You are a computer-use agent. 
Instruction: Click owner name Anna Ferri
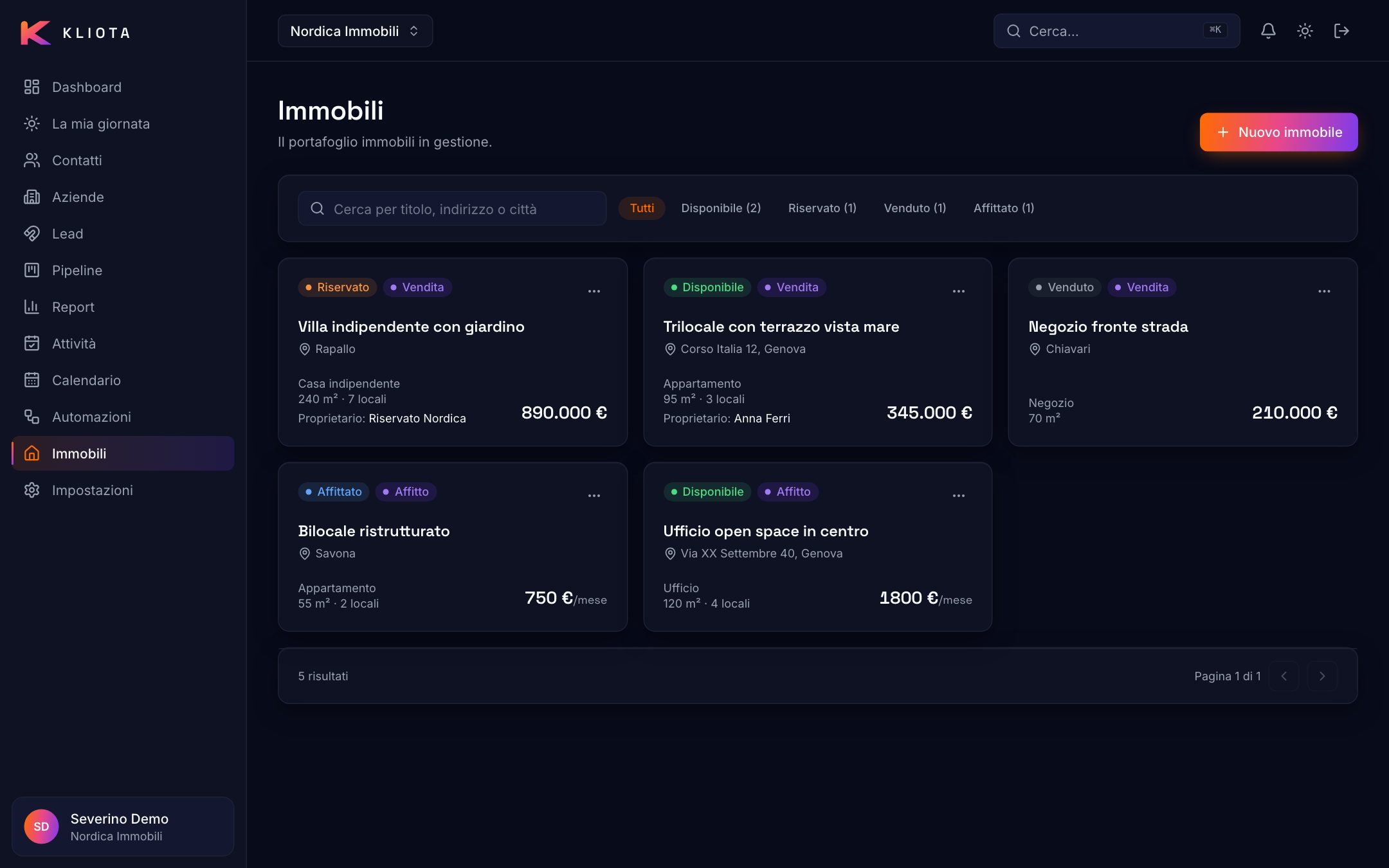click(762, 419)
